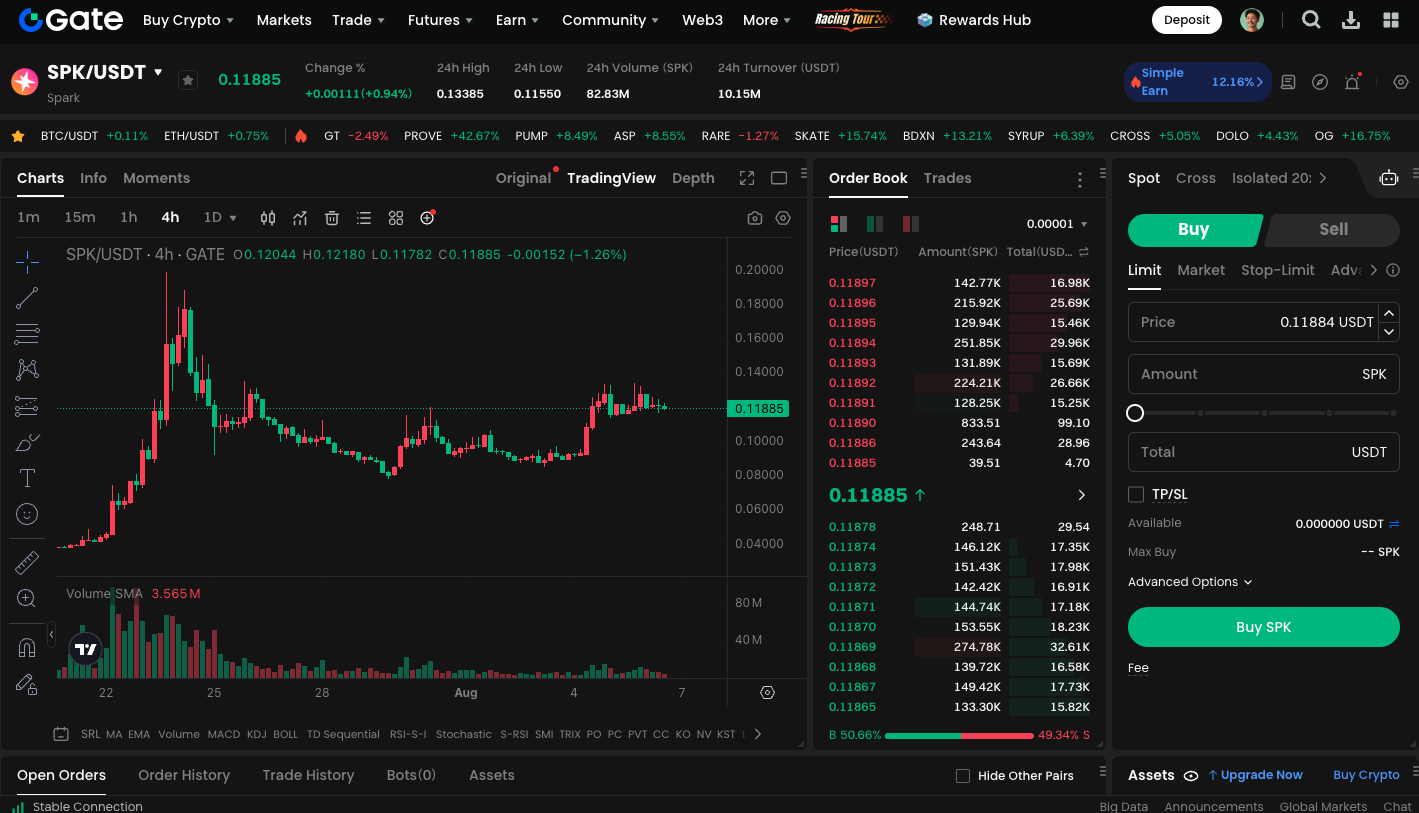Pick the brush drawing tool
Screen dimensions: 1419x813
coord(27,442)
